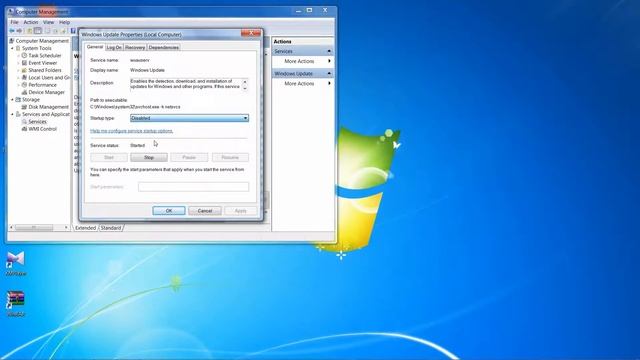Viewport: 640px width, 360px height.
Task: Expand the Task Scheduler tree node
Action: click(x=18, y=56)
